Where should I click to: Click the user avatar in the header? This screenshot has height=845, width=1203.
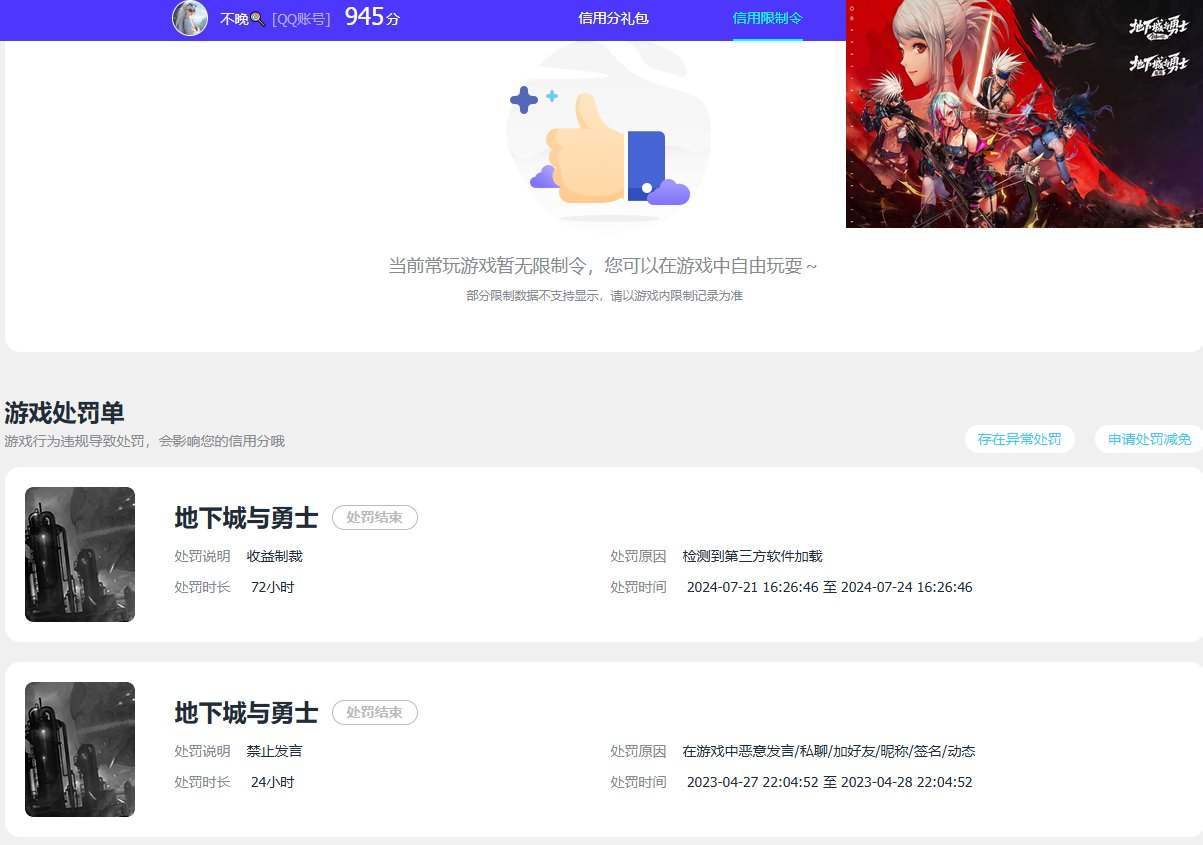tap(190, 18)
